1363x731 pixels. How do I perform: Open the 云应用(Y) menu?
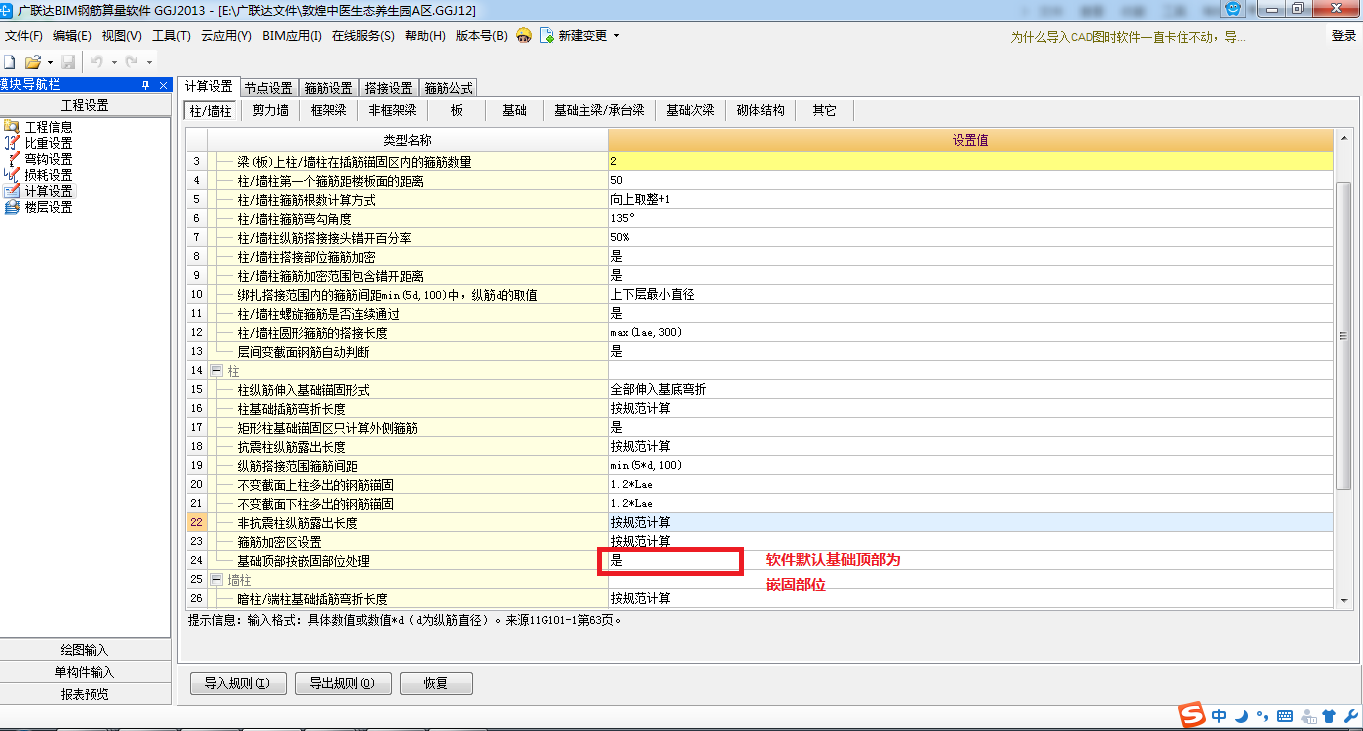pyautogui.click(x=226, y=36)
